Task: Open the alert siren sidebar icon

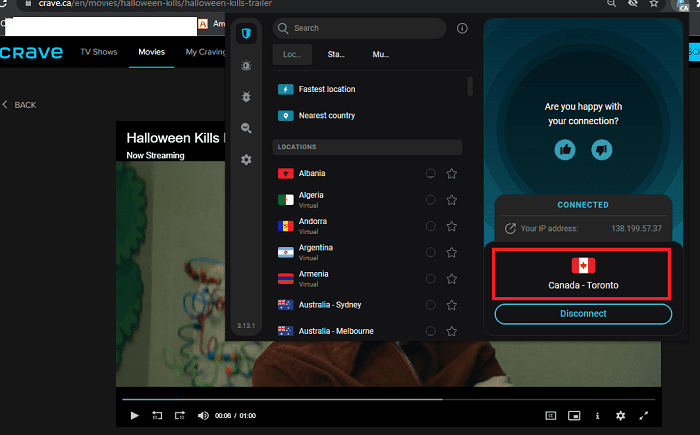Action: 246,65
